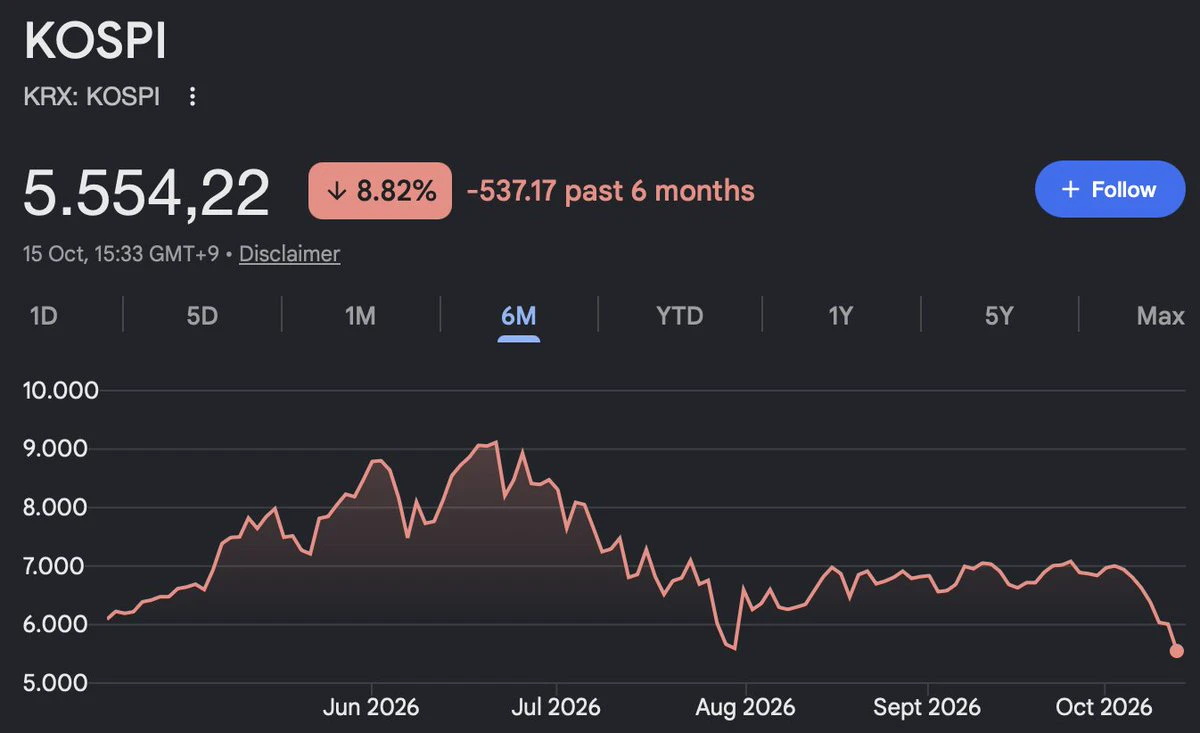This screenshot has height=733, width=1200.
Task: Click the KOSPI title heading
Action: [x=95, y=42]
